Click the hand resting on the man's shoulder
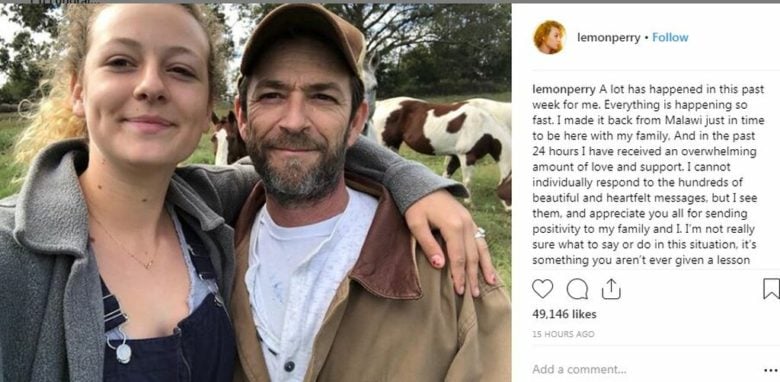Viewport: 780px width, 382px height. (x=450, y=241)
